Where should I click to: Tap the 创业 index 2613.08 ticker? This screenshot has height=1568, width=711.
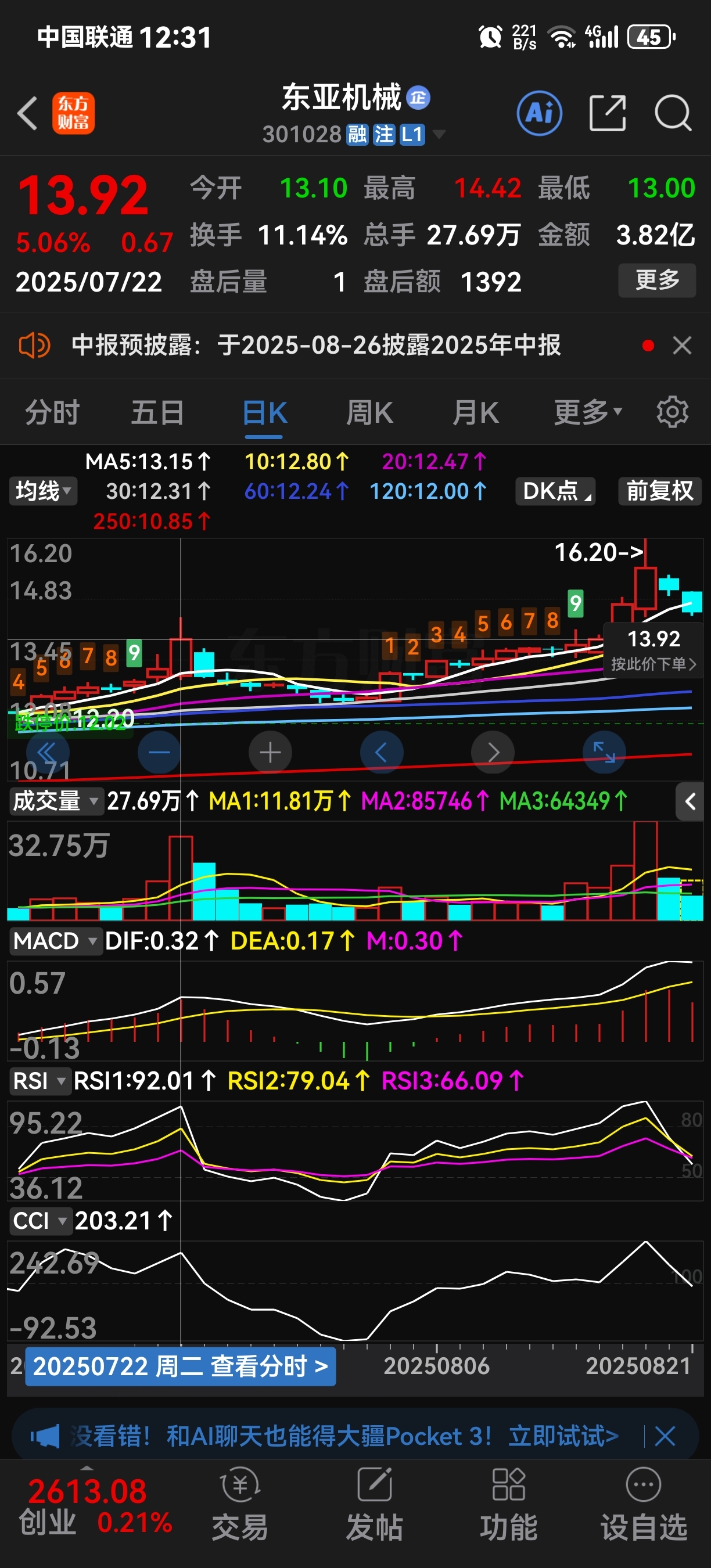(95, 1506)
